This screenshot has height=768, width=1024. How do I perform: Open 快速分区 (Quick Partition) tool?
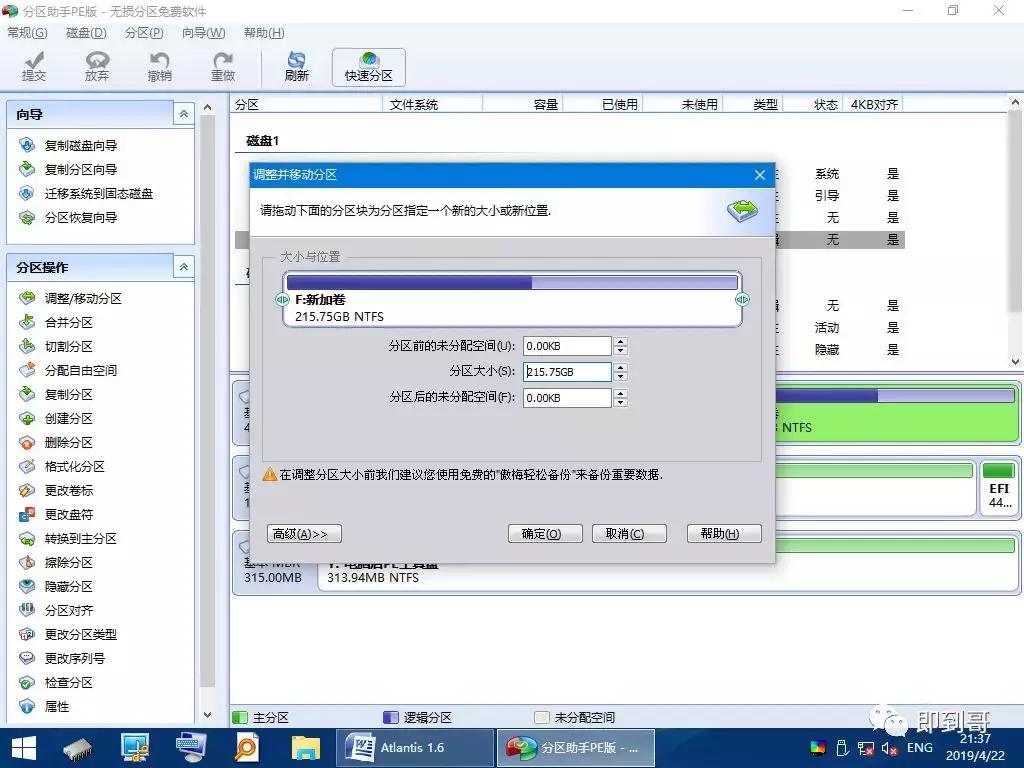(367, 66)
